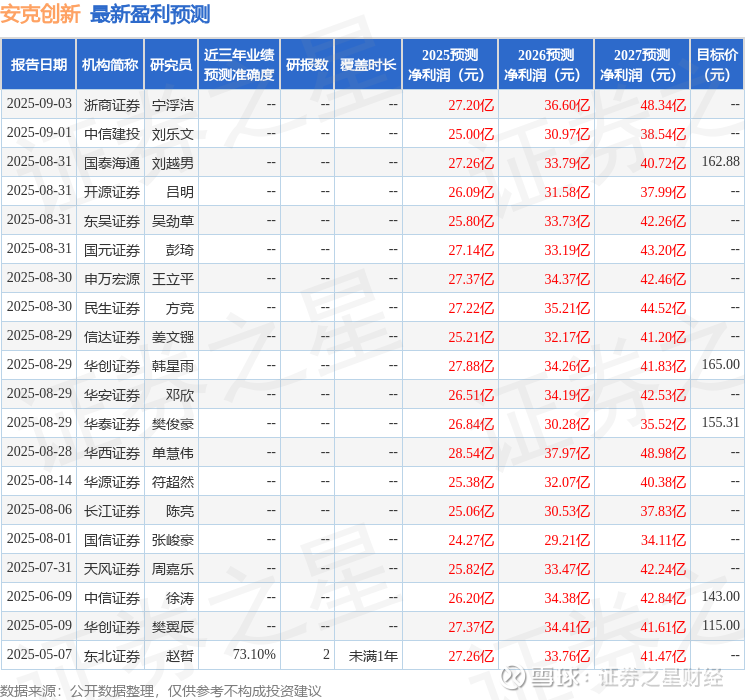Select the 中信证券 institution cell

point(112,598)
